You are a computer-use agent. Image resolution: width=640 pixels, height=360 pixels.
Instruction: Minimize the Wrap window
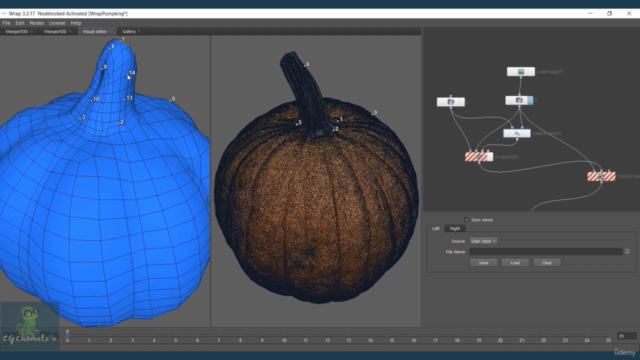pos(590,13)
